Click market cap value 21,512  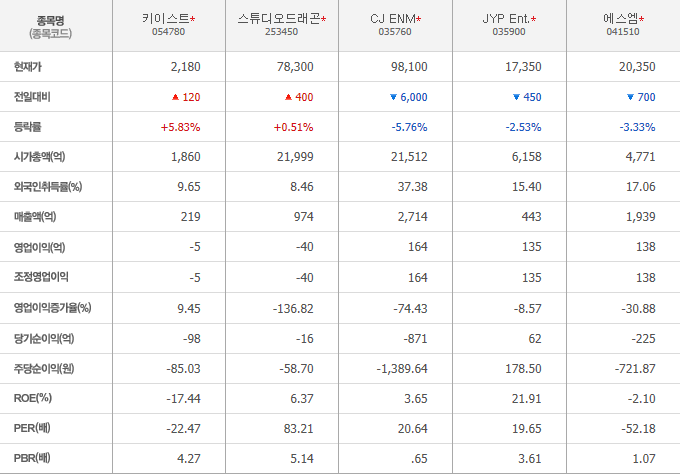coord(409,157)
